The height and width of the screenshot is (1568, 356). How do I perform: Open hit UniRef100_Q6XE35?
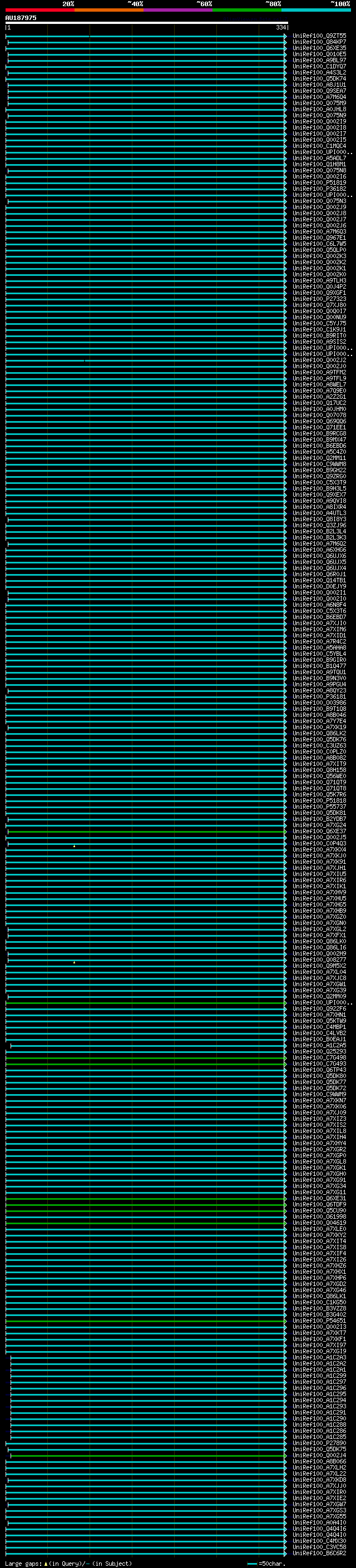point(319,48)
